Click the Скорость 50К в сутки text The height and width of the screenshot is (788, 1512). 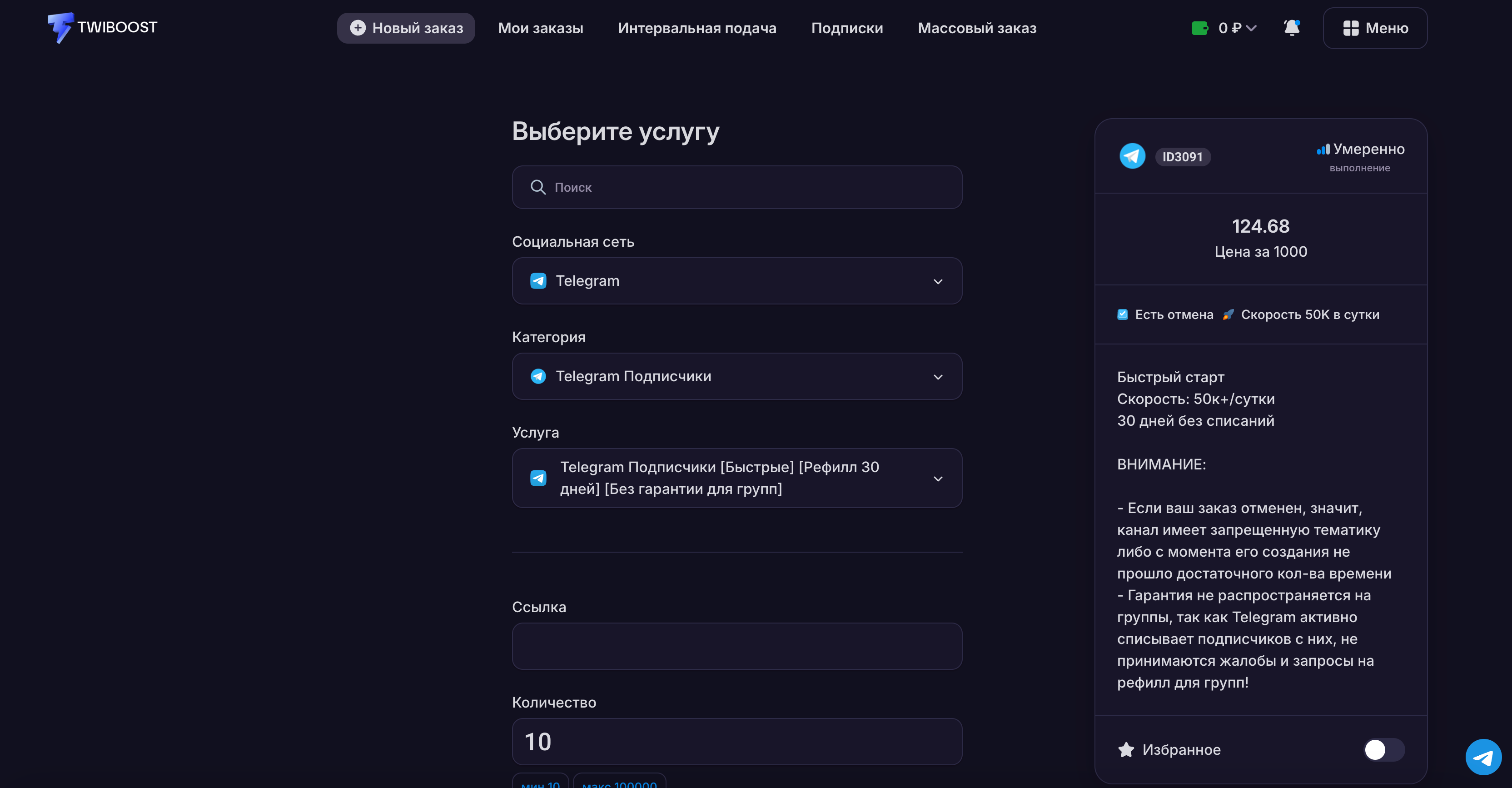(1310, 314)
